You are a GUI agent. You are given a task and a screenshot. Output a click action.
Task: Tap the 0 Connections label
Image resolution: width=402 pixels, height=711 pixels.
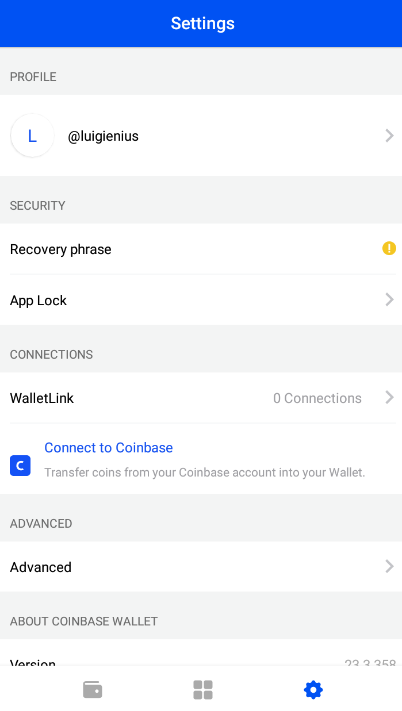coord(317,398)
